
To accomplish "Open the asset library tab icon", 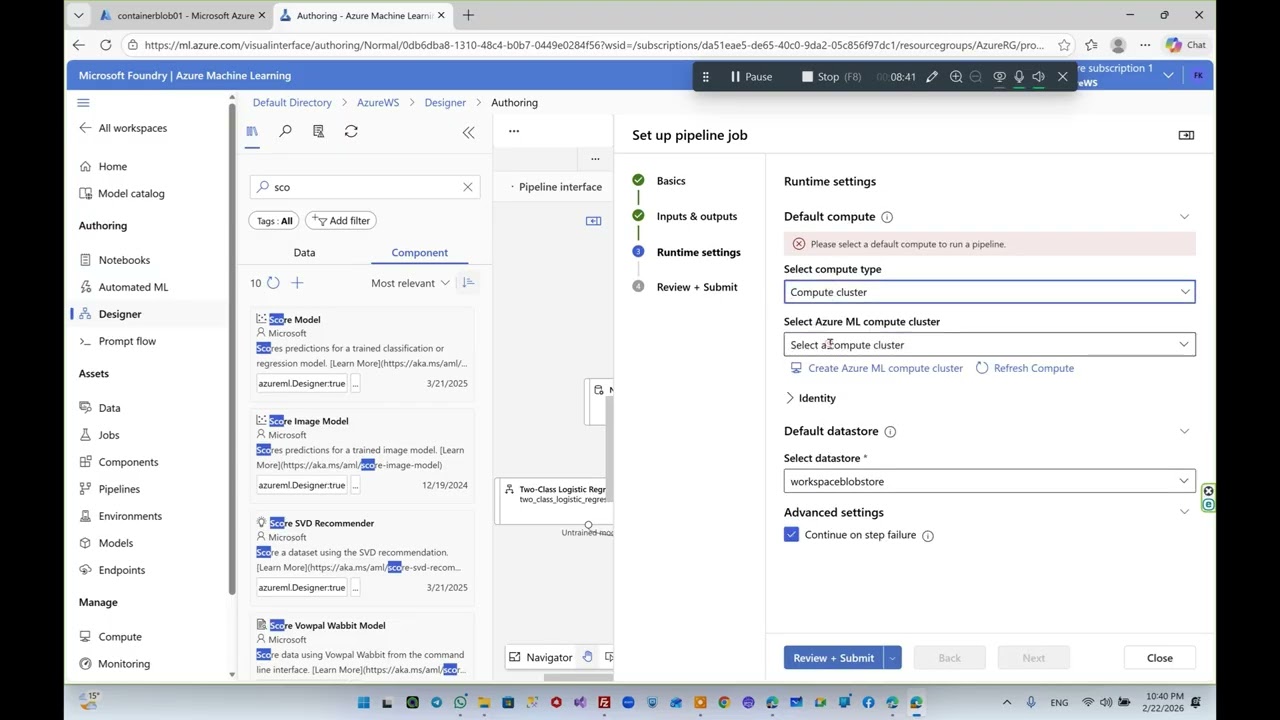I will point(252,131).
